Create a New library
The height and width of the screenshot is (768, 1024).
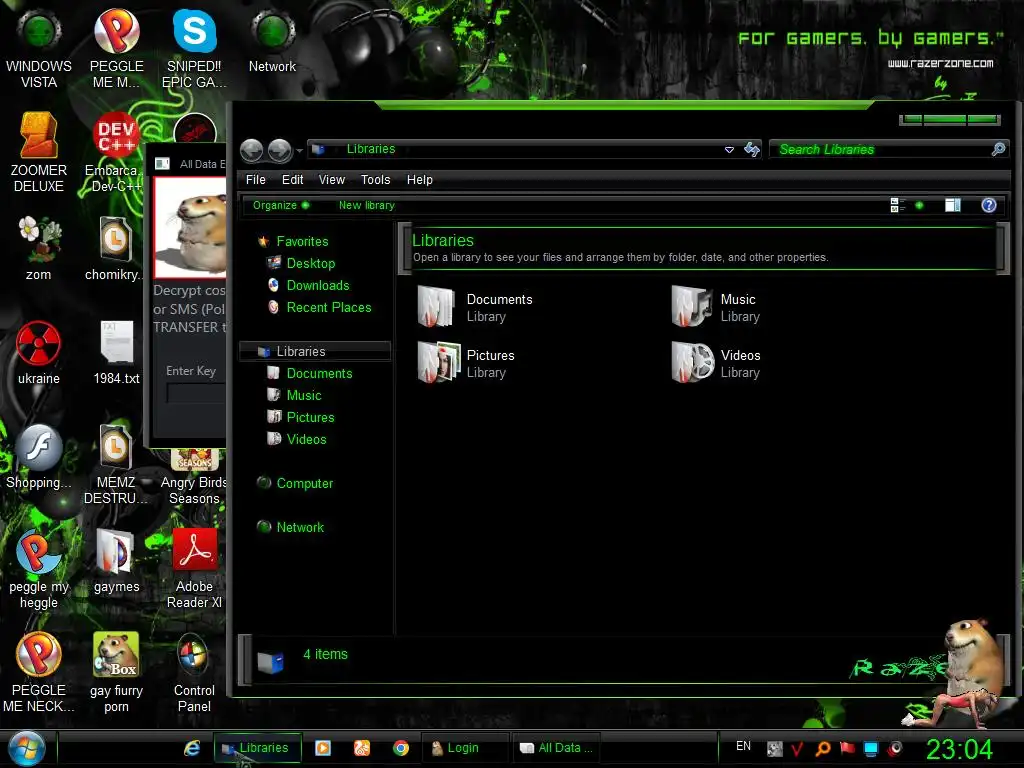click(366, 205)
